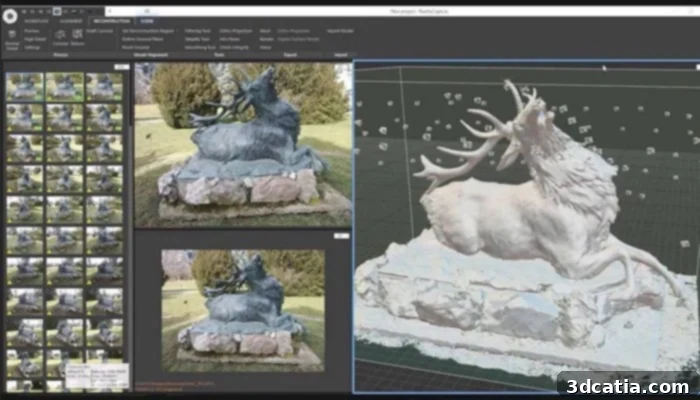700x400 pixels.
Task: Open the SCENE ribbon tab
Action: coord(146,21)
